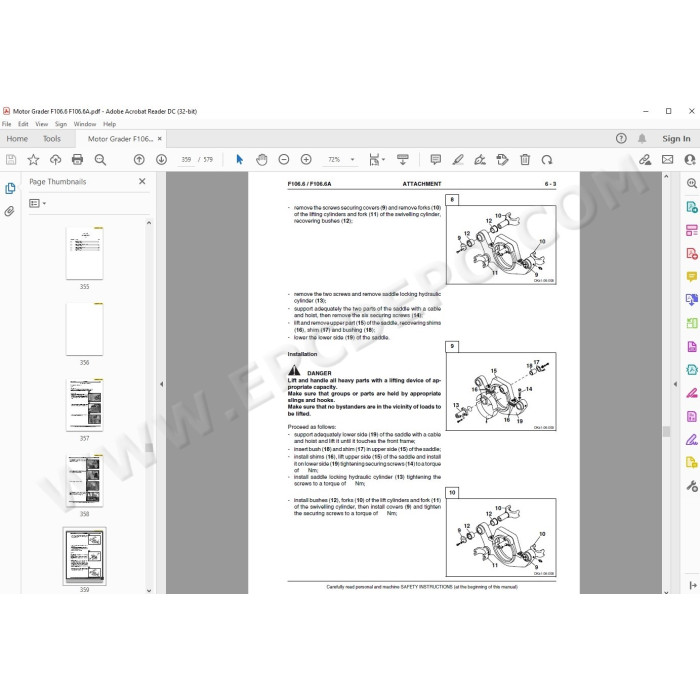700x700 pixels.
Task: Open the share and sign pen icon beside the envelope
Action: coord(645,159)
